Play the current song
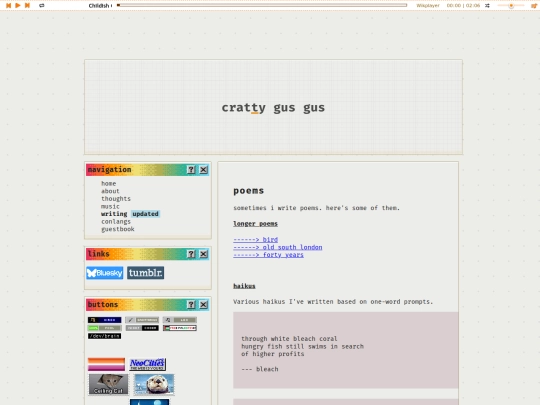 point(18,6)
